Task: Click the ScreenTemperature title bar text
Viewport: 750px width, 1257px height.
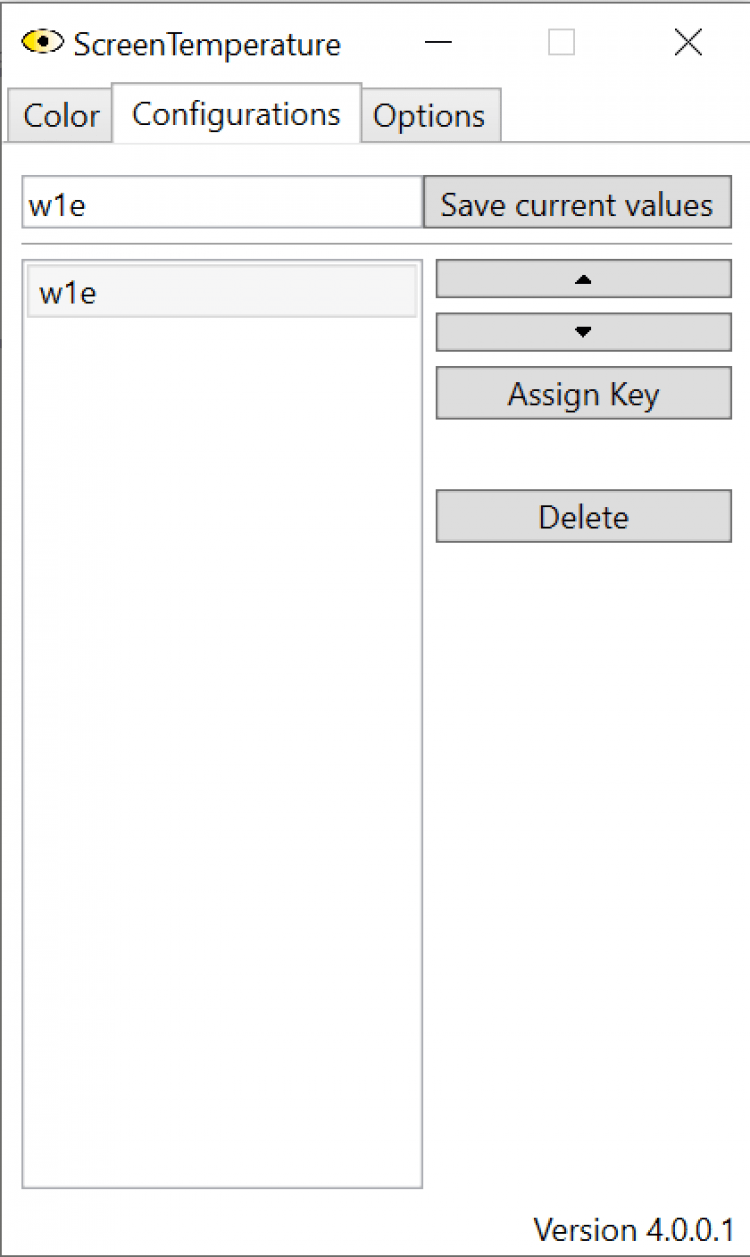Action: 207,45
